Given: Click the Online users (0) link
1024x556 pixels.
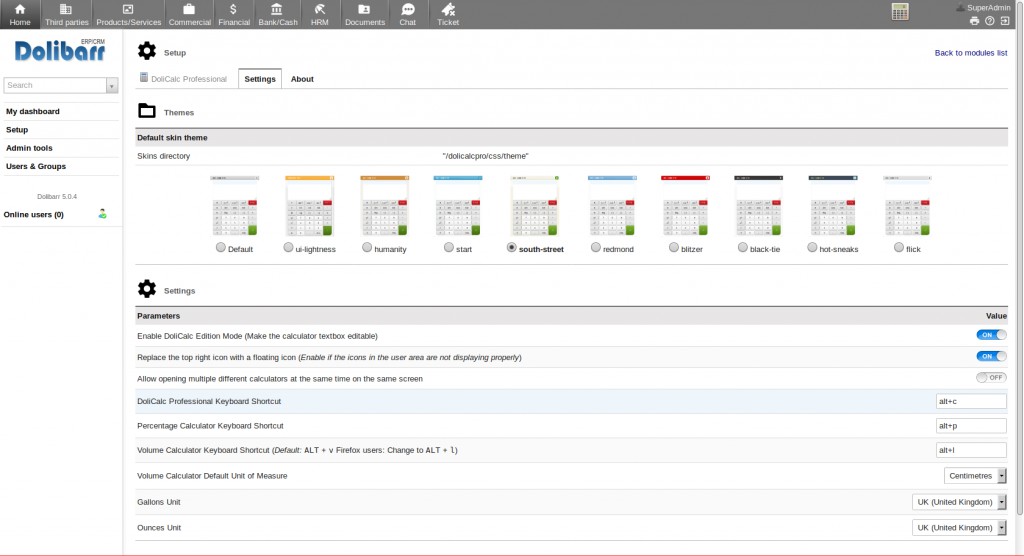Looking at the screenshot, I should click(34, 214).
